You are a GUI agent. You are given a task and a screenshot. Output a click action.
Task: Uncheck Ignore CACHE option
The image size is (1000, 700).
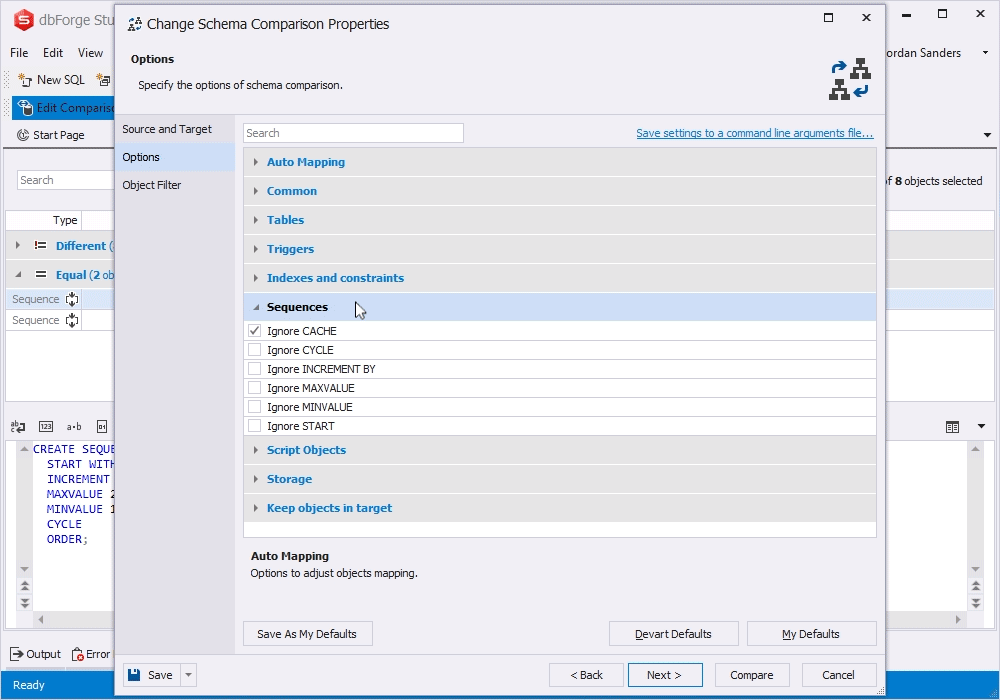point(254,331)
